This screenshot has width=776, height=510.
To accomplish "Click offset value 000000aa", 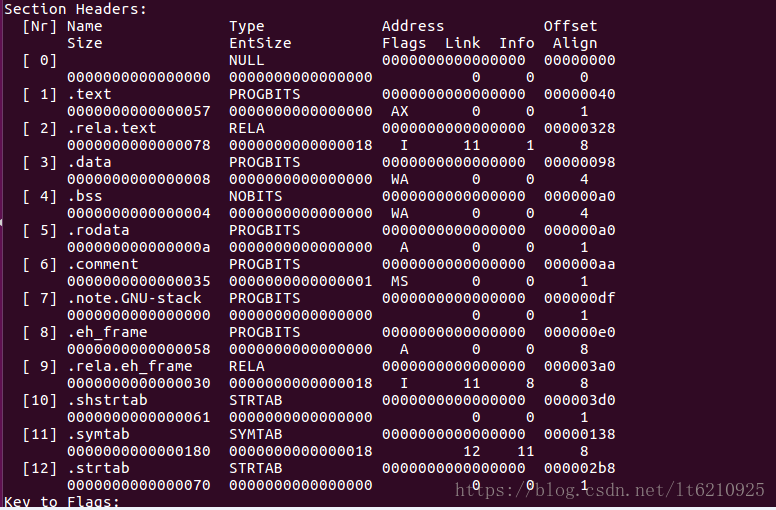I will [580, 264].
